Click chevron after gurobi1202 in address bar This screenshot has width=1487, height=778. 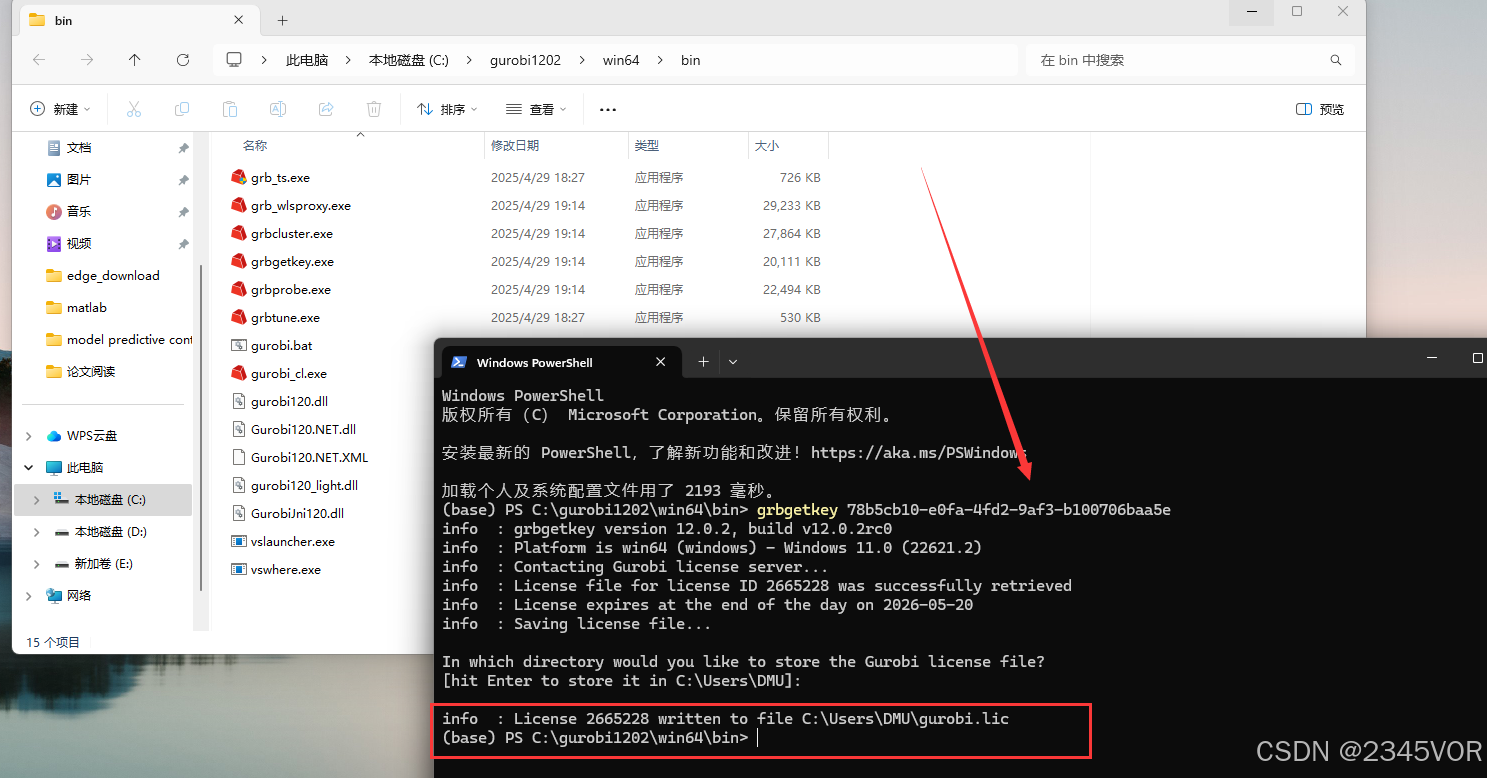click(x=581, y=60)
